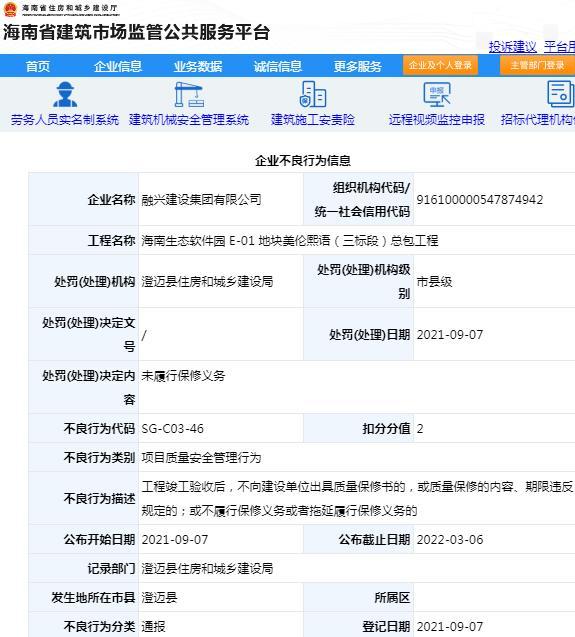Screen dimensions: 575x637
Task: Go to the 首页 menu
Action: tap(38, 66)
